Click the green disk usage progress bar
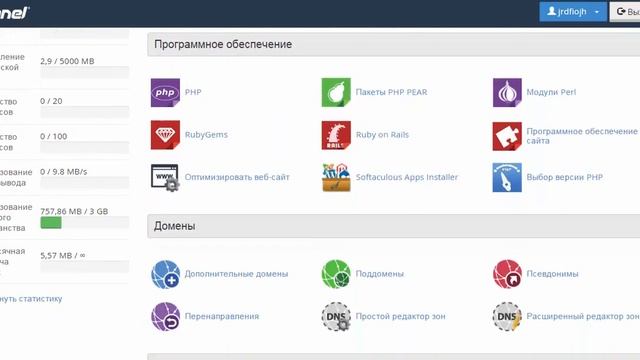Image resolution: width=640 pixels, height=360 pixels. click(x=51, y=222)
